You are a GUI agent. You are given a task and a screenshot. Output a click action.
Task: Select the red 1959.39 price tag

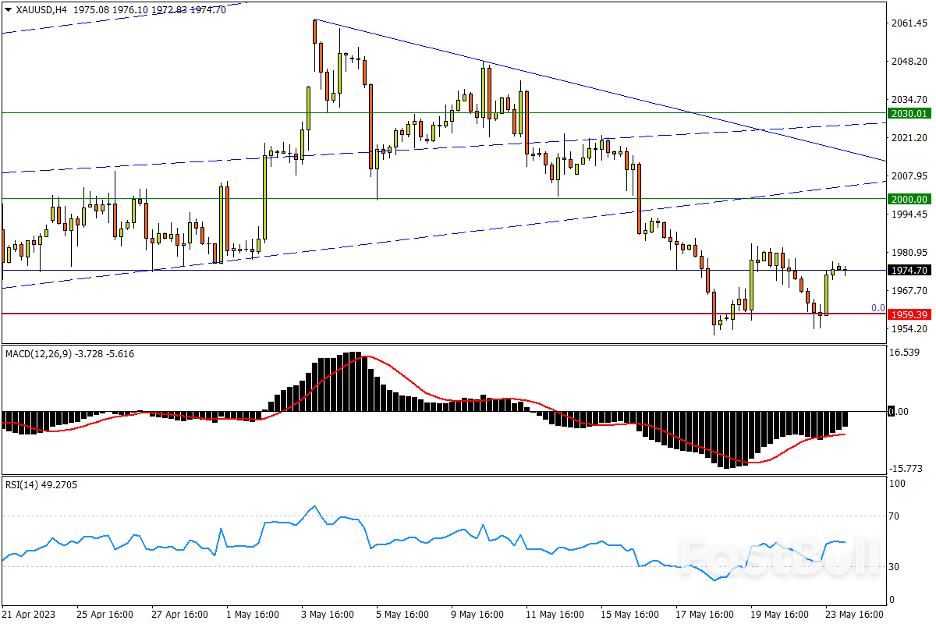[909, 314]
